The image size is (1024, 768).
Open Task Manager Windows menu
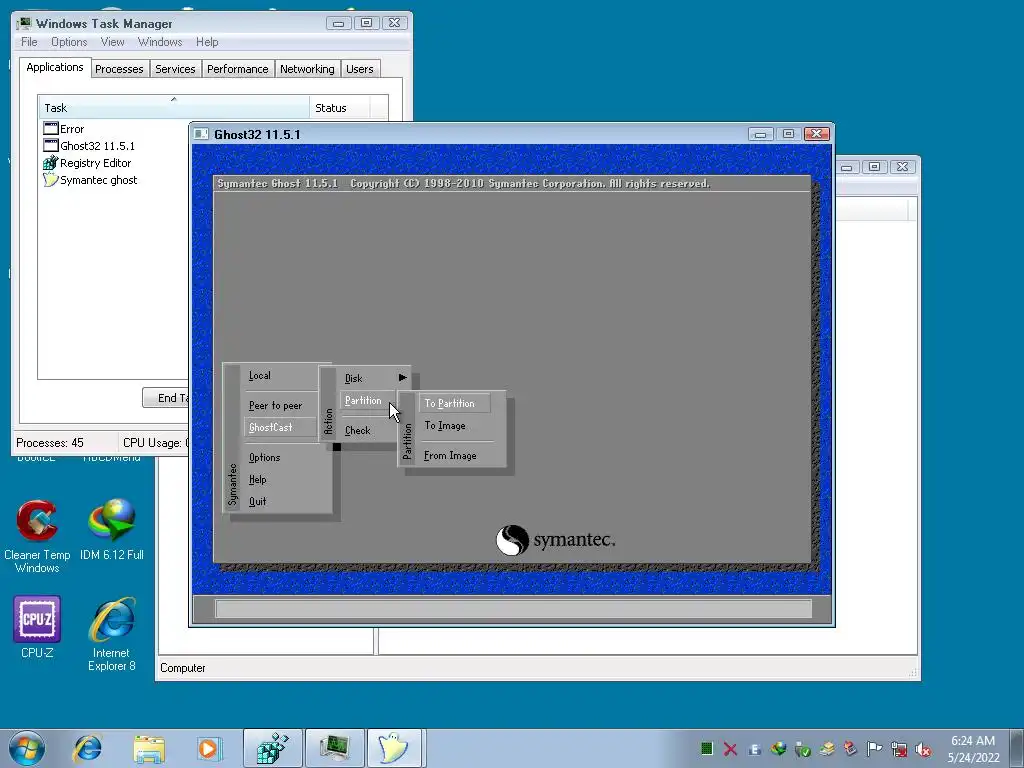160,42
